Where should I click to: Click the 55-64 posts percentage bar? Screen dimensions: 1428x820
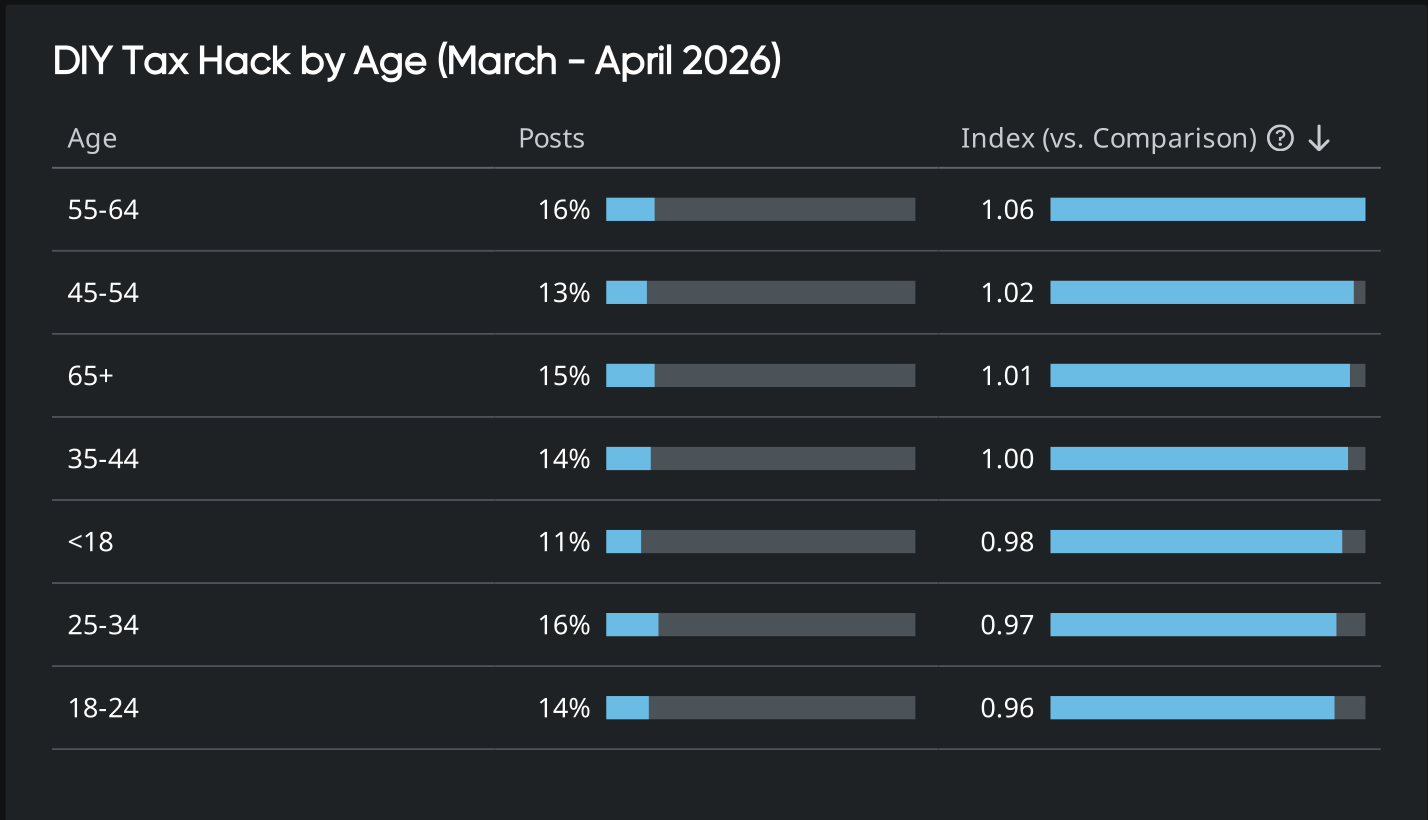760,210
